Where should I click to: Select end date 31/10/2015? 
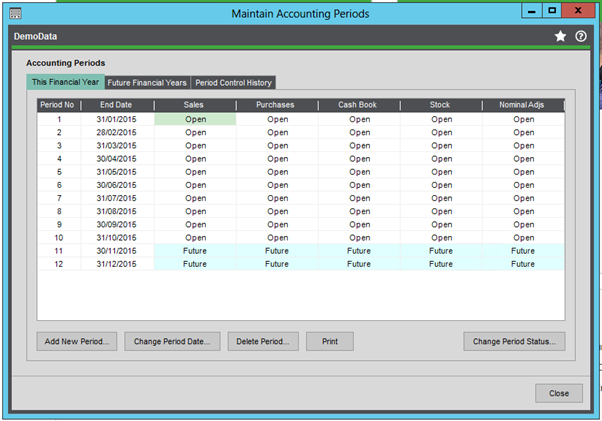pos(116,238)
